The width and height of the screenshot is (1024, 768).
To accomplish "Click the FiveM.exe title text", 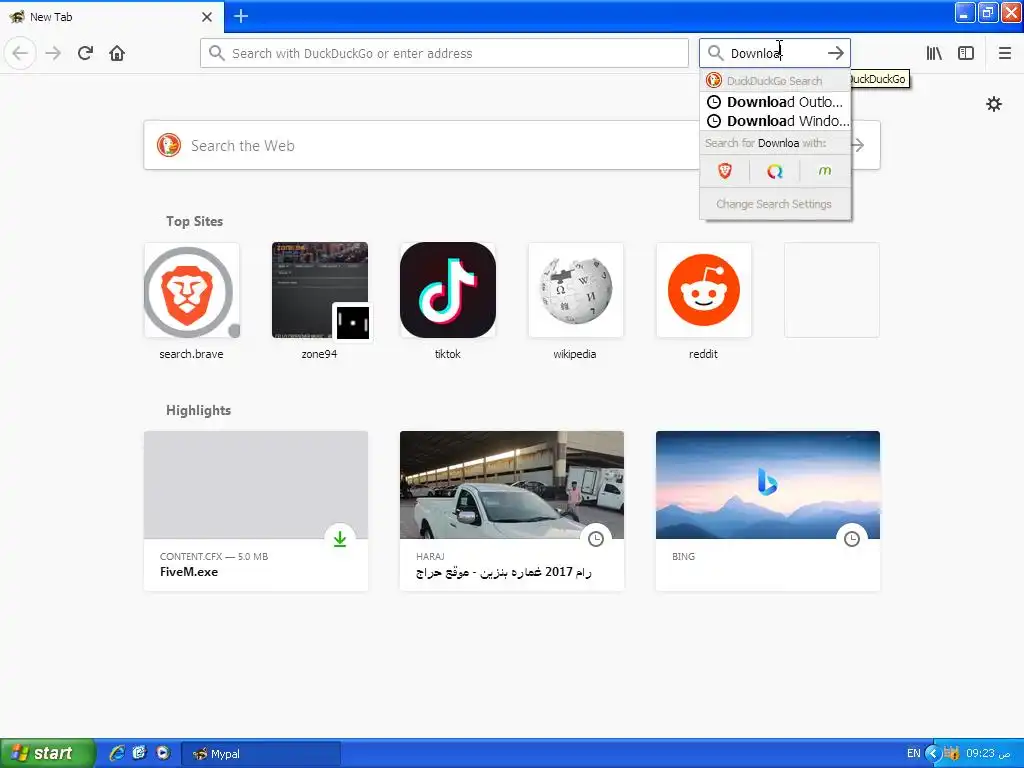I will tap(189, 571).
